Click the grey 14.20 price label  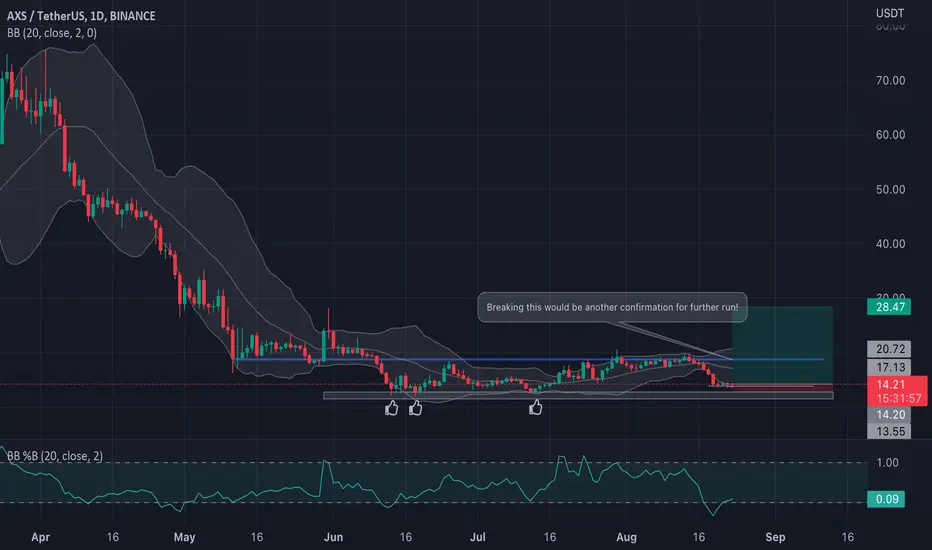coord(889,414)
